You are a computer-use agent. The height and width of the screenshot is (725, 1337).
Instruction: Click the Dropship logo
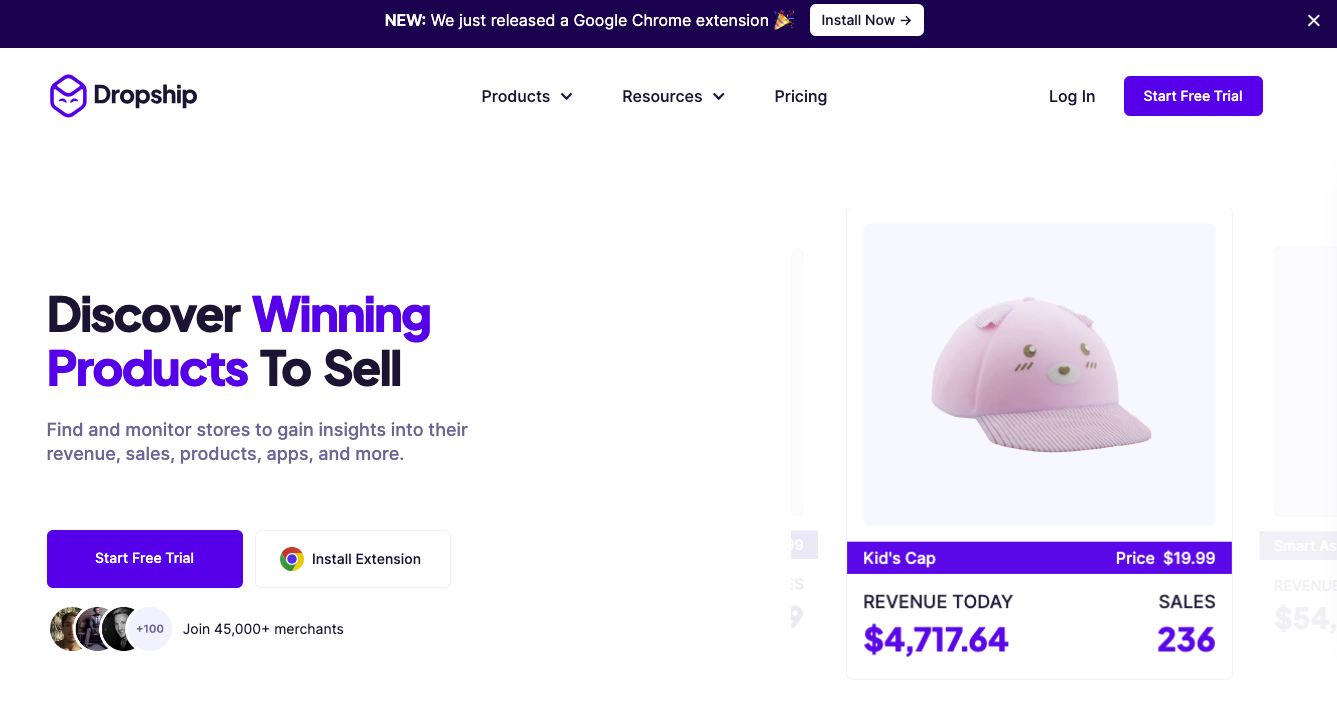pos(122,95)
